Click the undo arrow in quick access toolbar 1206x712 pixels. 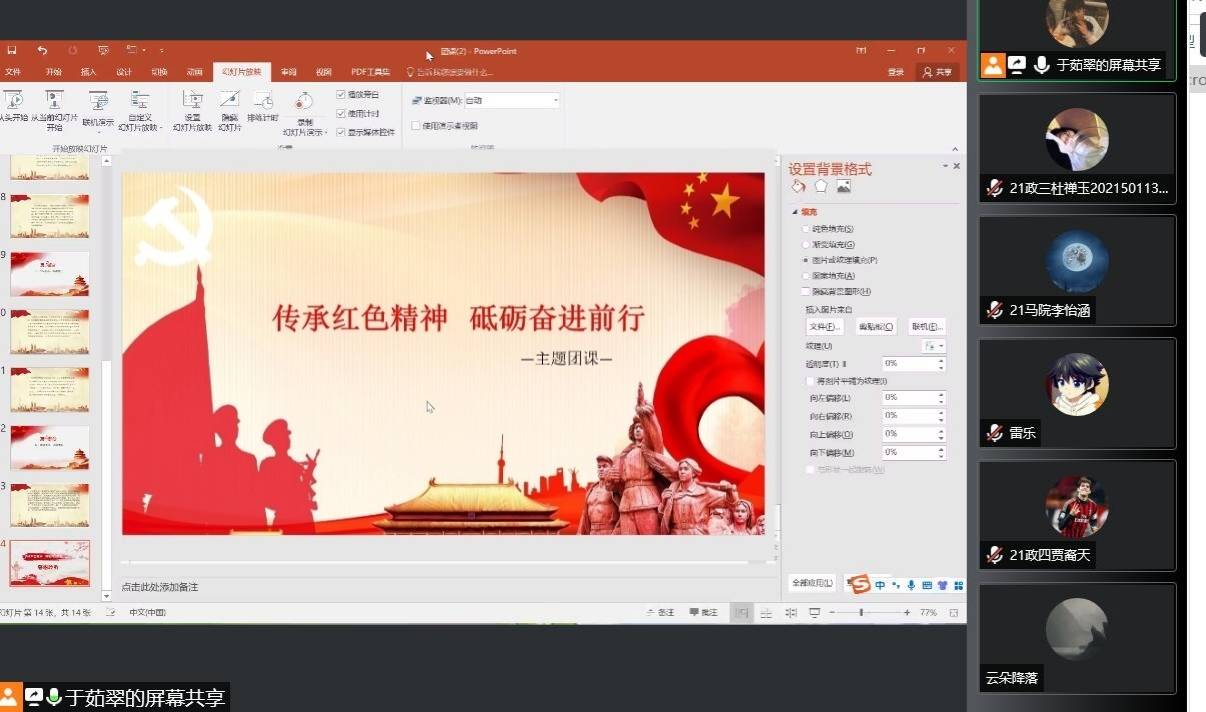42,50
